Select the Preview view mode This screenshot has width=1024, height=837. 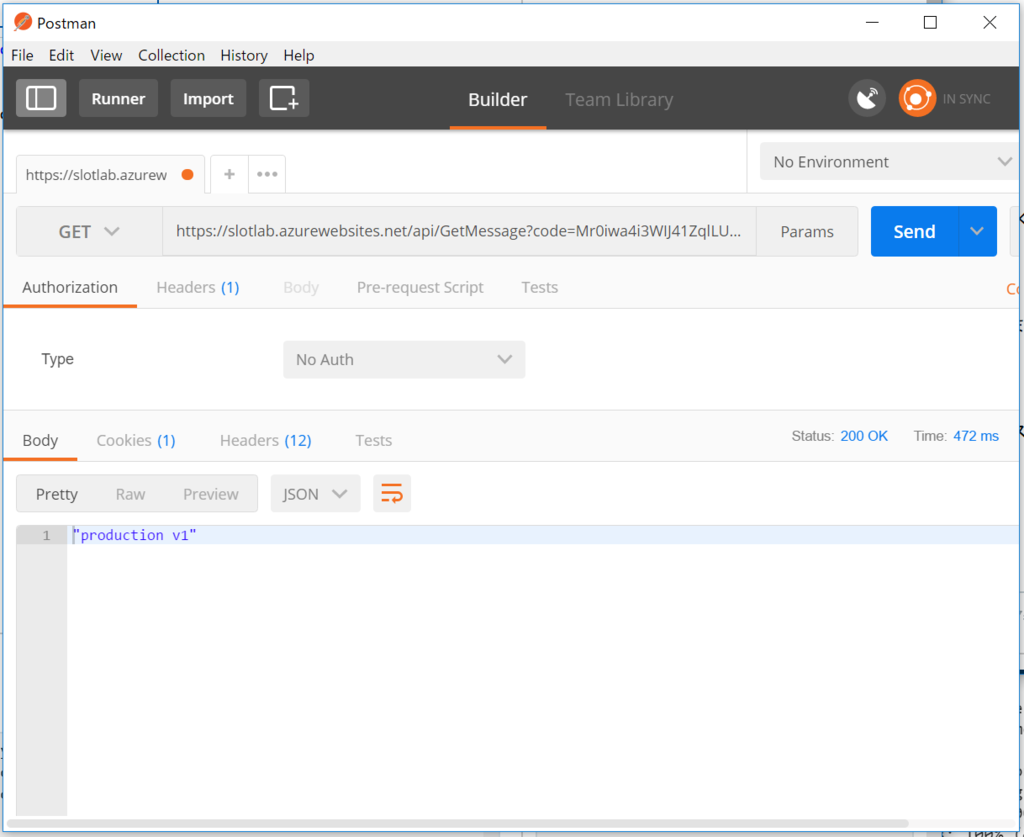tap(211, 494)
